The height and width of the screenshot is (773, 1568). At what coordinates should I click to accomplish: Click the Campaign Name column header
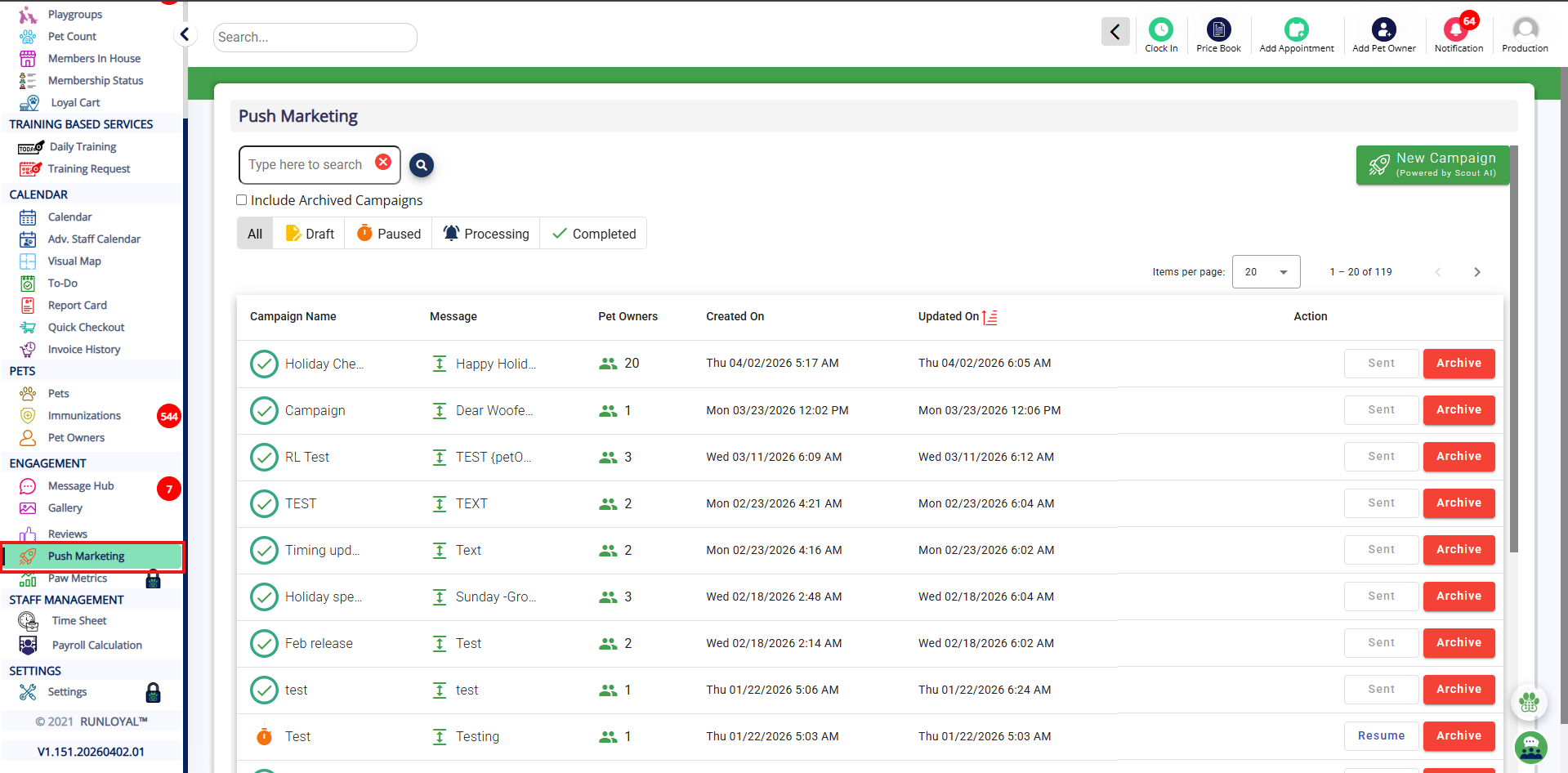pos(293,317)
